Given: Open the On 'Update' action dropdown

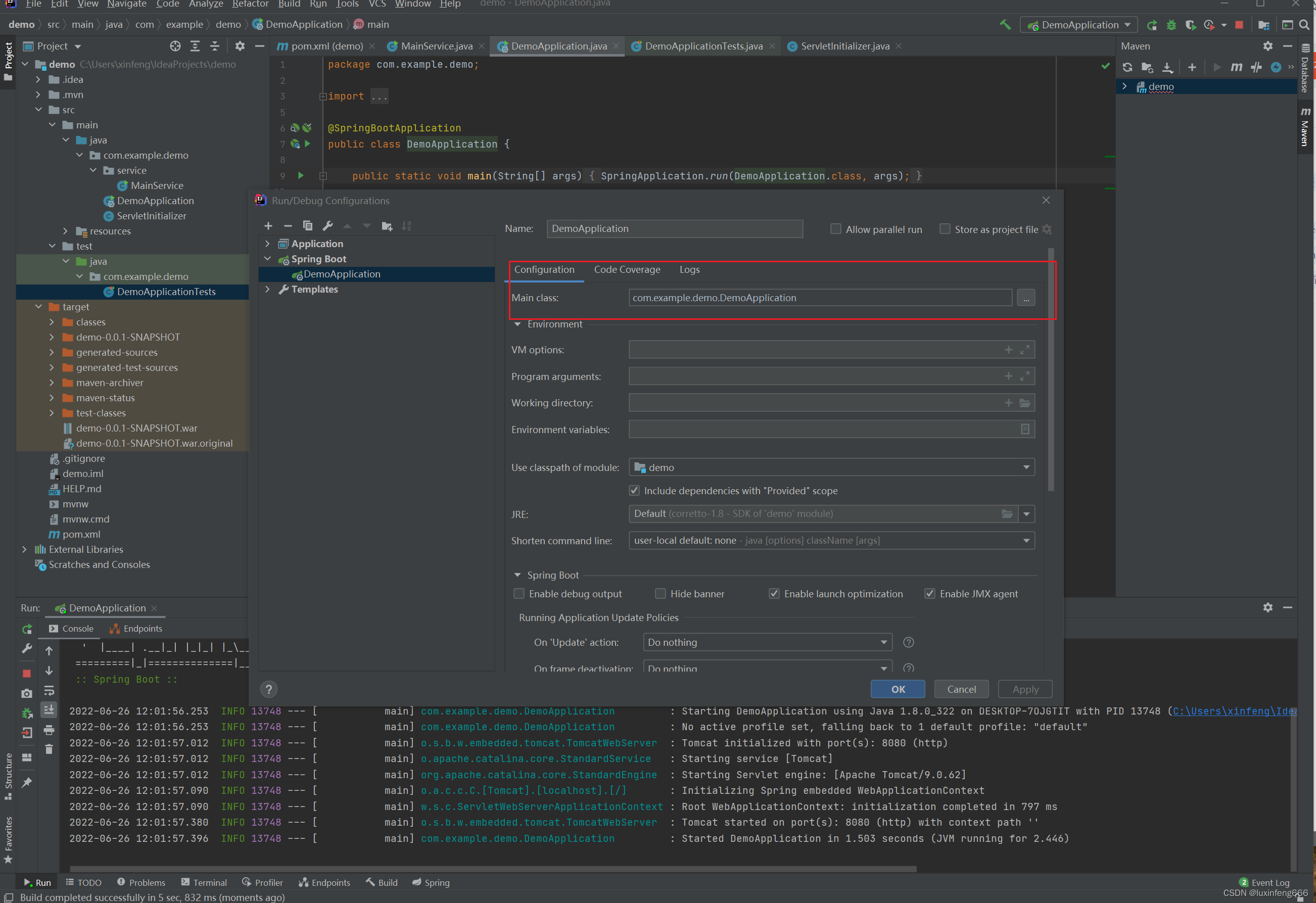Looking at the screenshot, I should click(767, 642).
